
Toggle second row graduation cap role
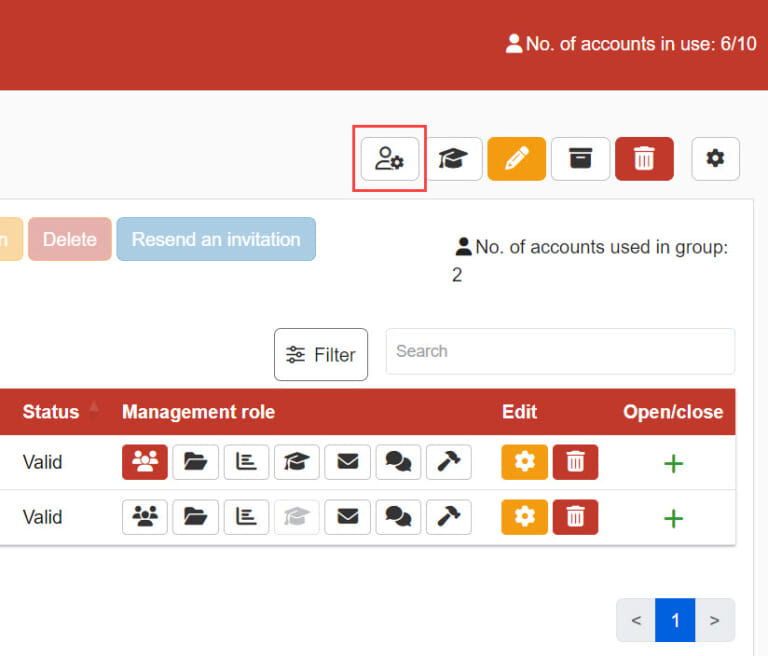[297, 517]
